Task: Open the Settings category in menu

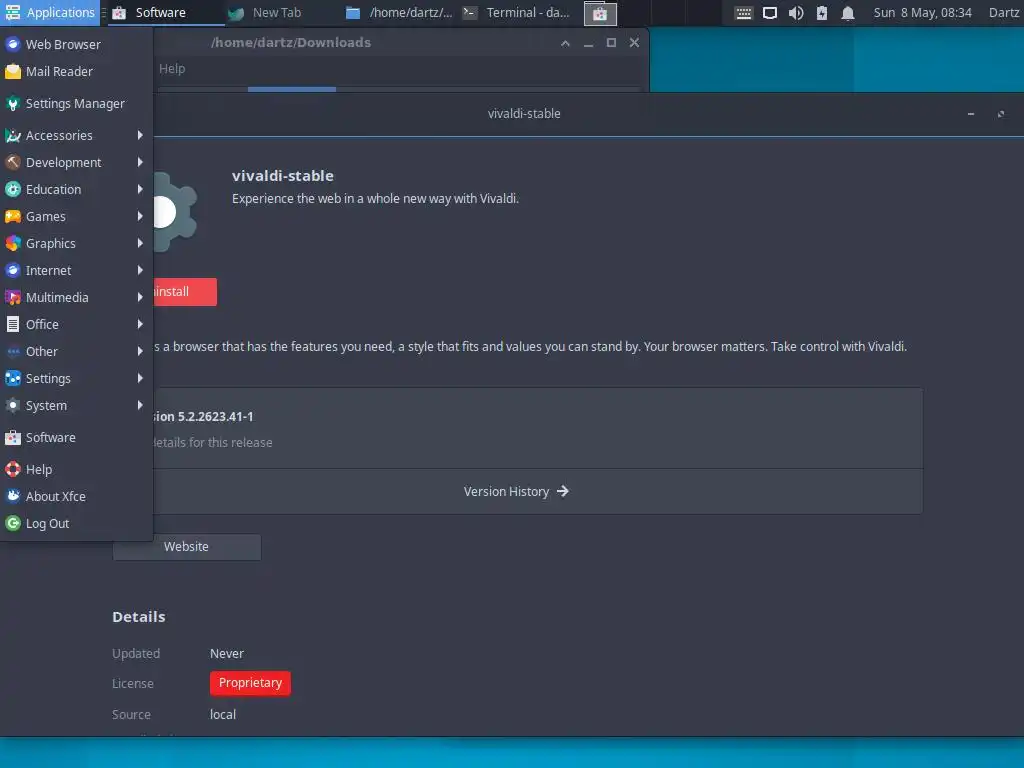Action: pos(76,378)
